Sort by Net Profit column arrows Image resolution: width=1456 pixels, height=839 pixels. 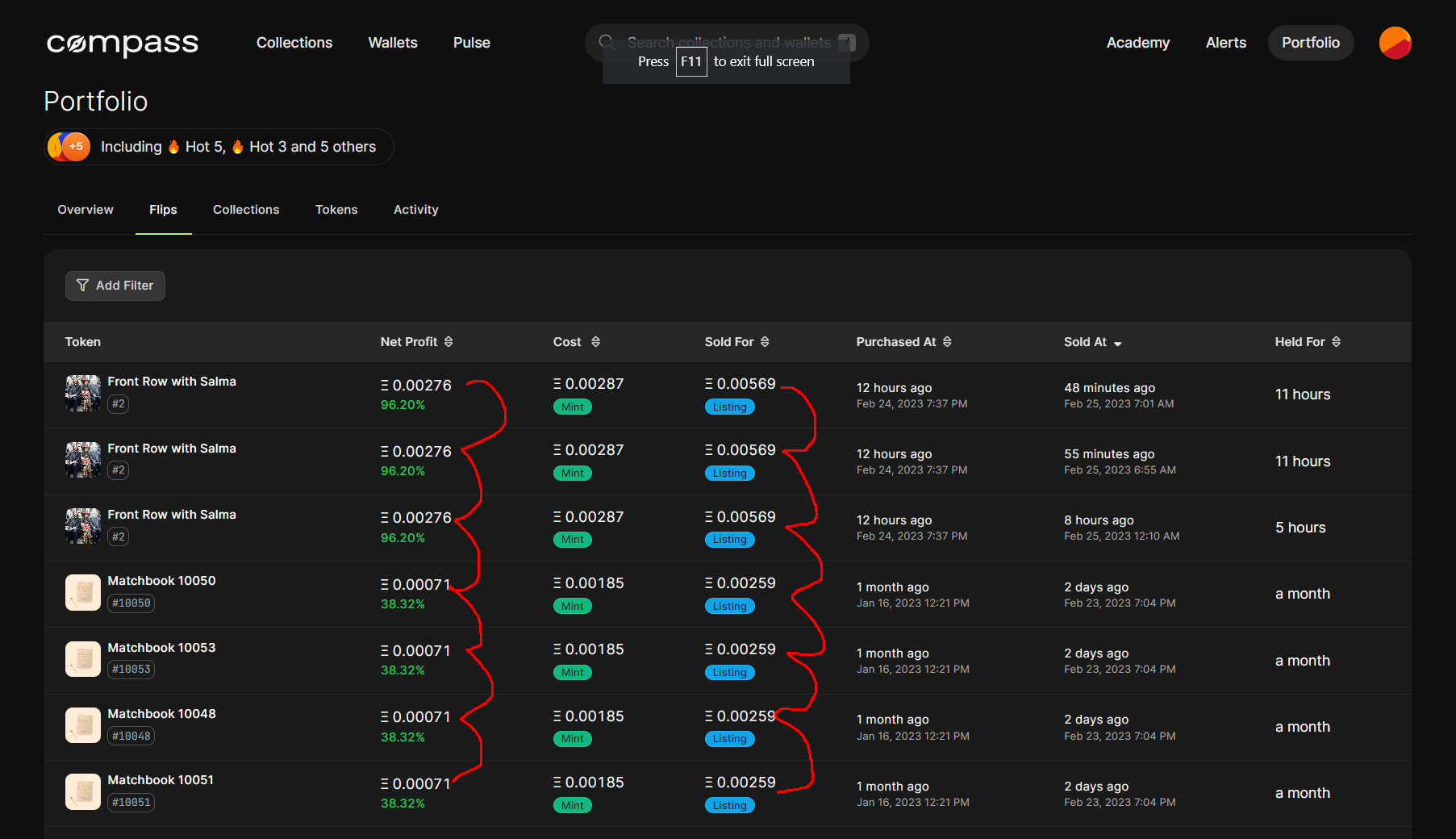pos(448,342)
